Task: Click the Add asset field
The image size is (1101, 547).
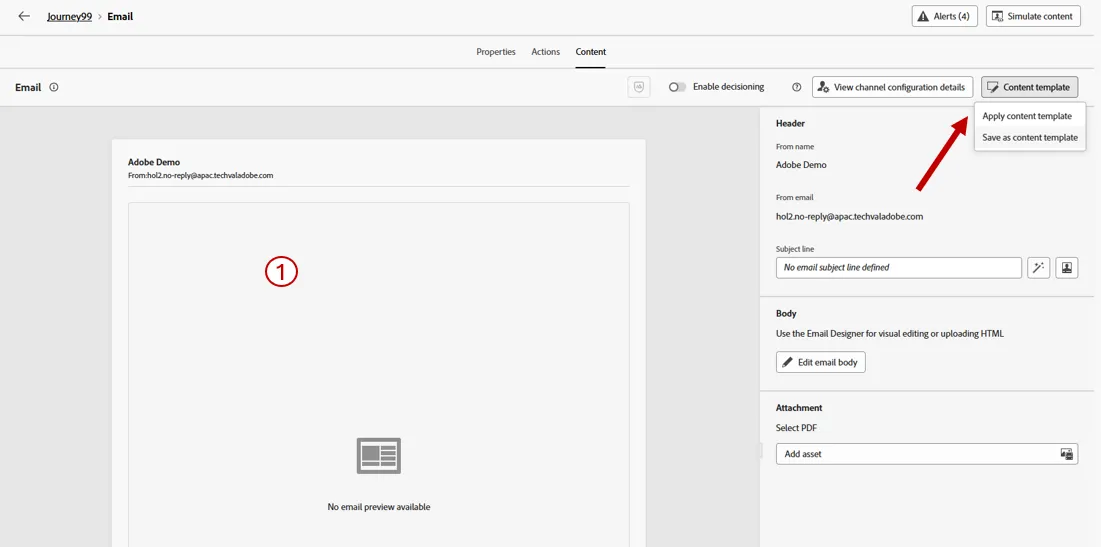Action: [927, 454]
